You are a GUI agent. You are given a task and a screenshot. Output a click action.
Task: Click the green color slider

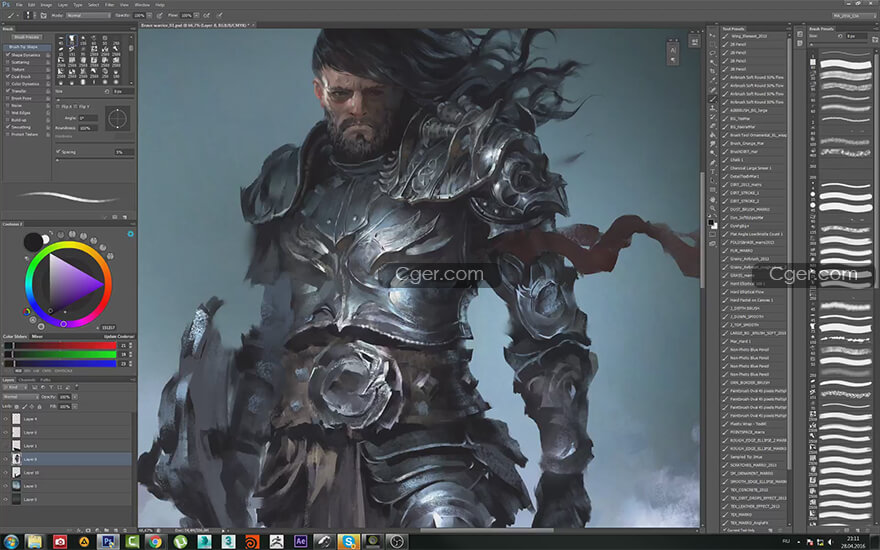pyautogui.click(x=60, y=354)
